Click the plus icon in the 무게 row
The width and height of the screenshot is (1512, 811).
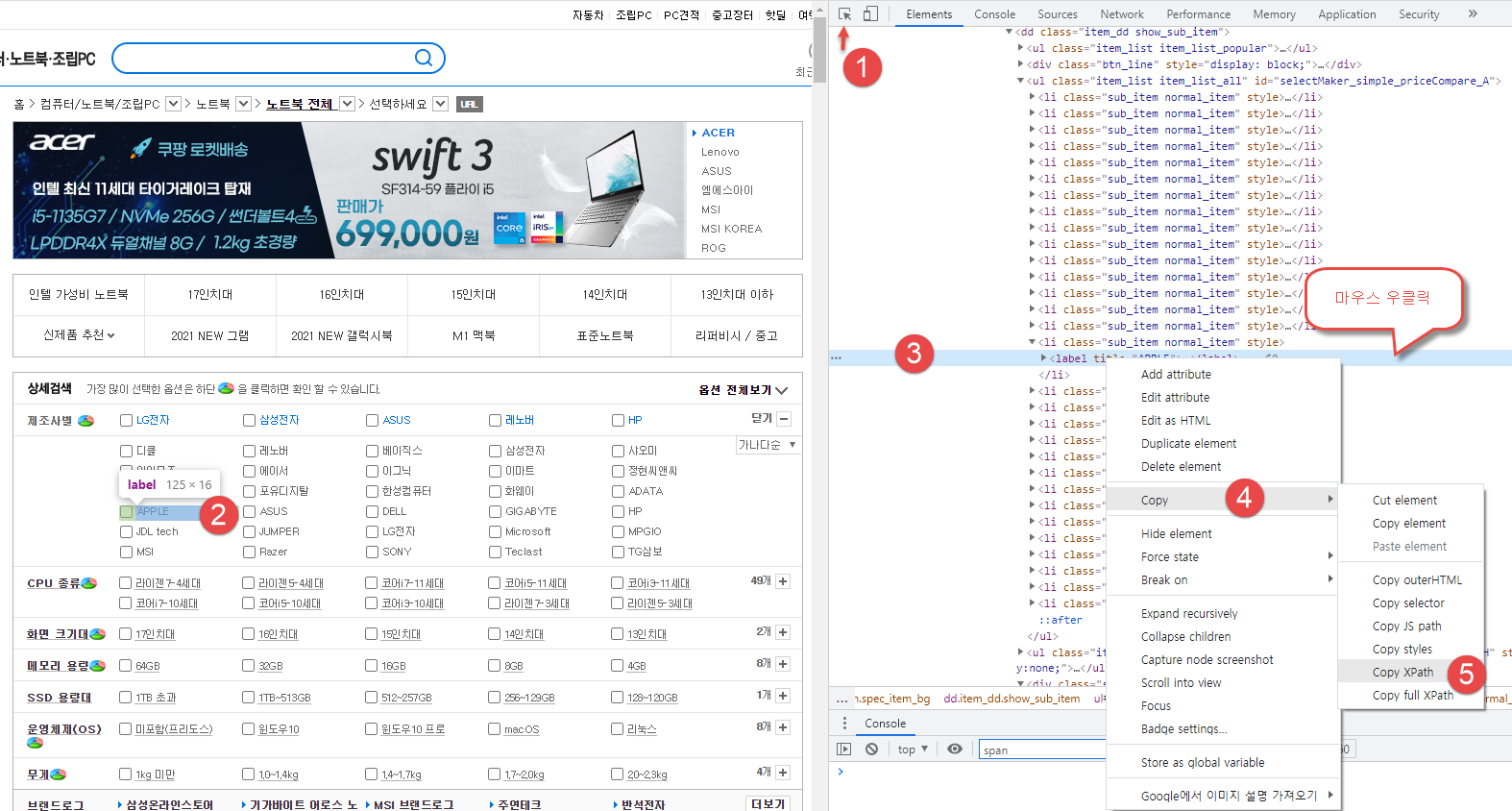[783, 773]
